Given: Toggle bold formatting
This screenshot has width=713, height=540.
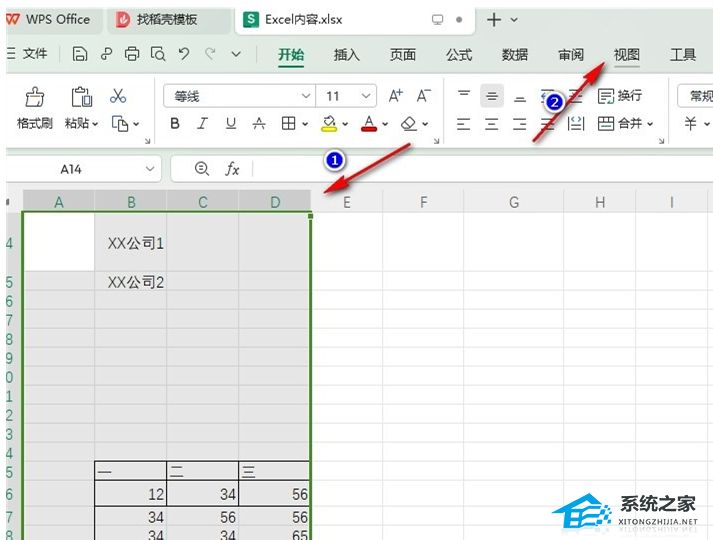Looking at the screenshot, I should [x=175, y=123].
